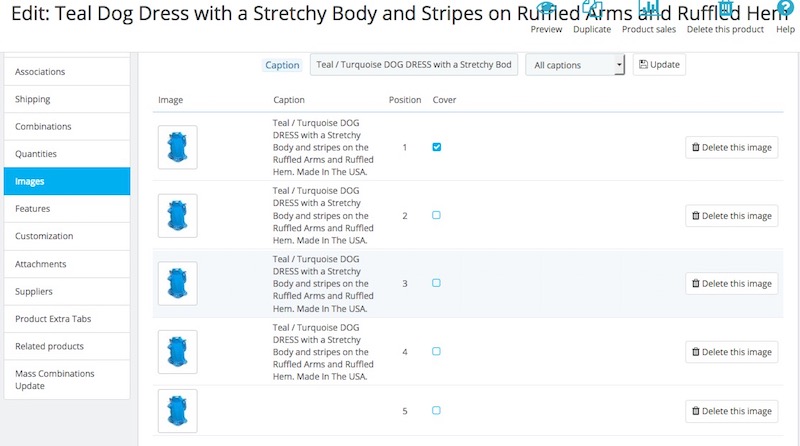
Task: Click the Caption text input field
Action: [414, 65]
